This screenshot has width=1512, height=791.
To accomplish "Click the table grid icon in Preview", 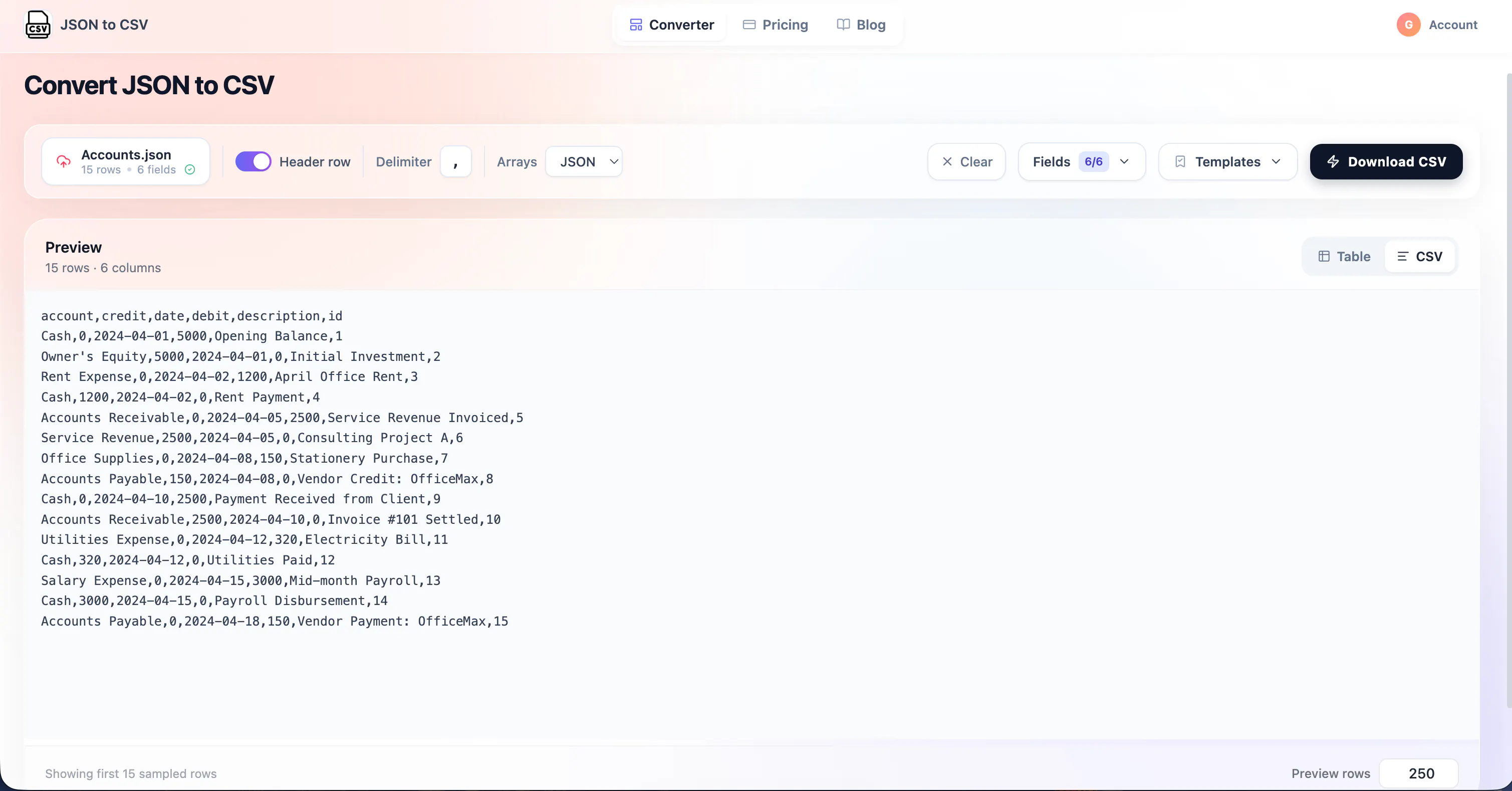I will tap(1324, 256).
